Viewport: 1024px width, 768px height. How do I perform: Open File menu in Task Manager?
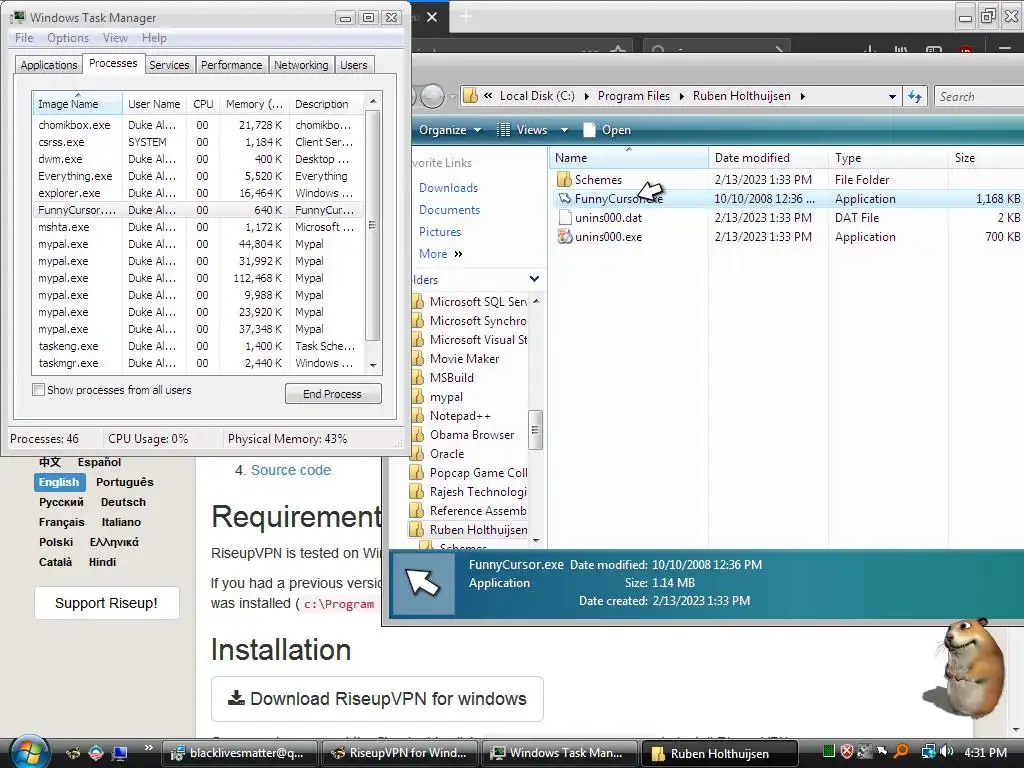pos(24,38)
